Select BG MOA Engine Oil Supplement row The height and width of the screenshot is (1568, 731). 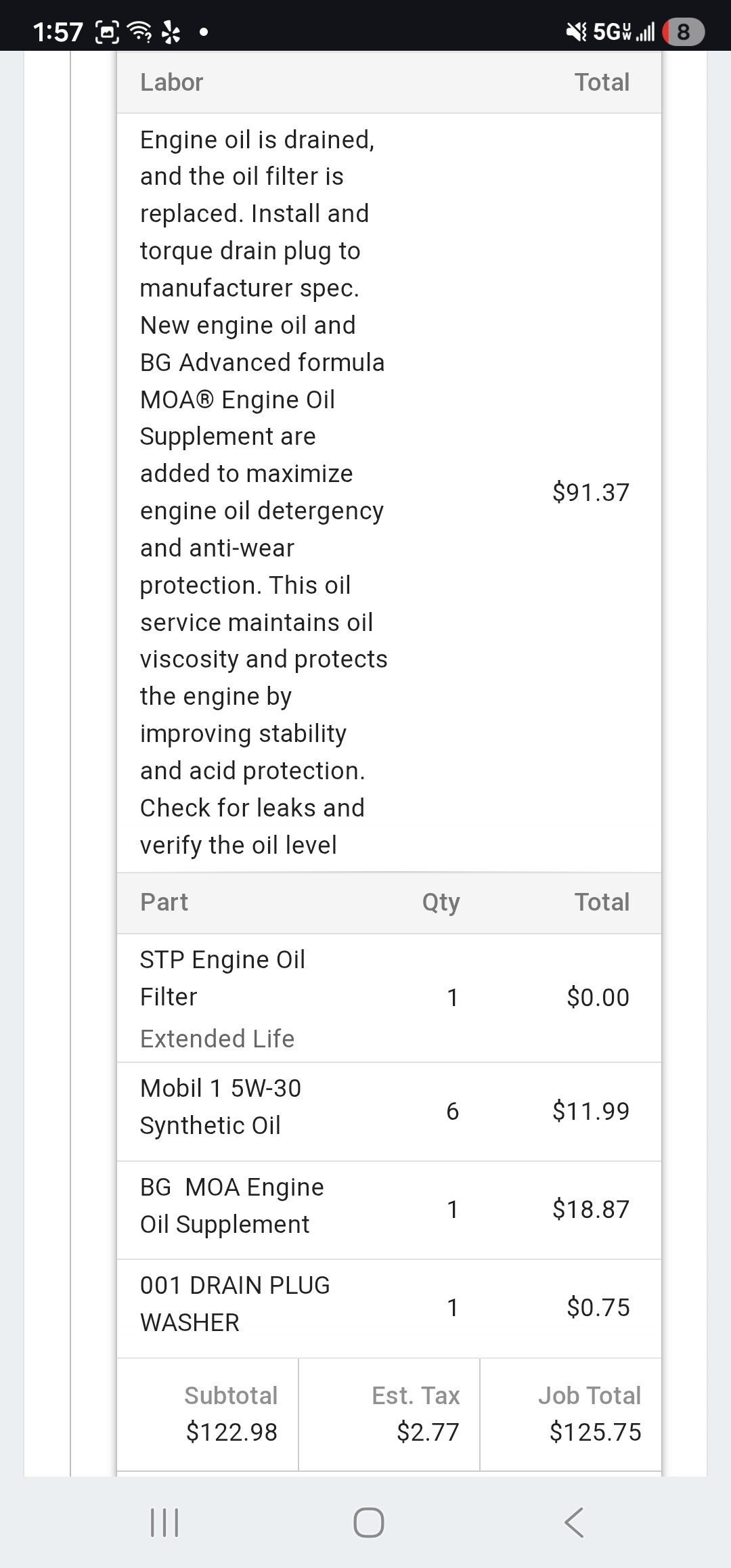(x=231, y=1205)
